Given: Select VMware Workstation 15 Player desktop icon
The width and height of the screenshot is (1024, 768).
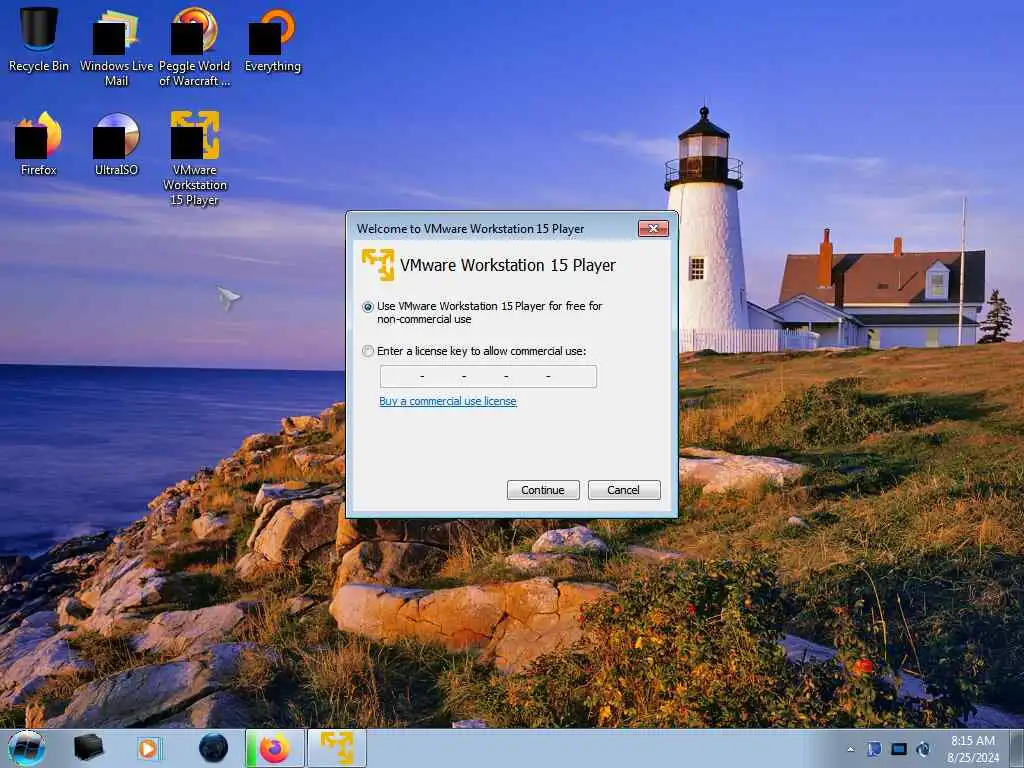Looking at the screenshot, I should 195,158.
